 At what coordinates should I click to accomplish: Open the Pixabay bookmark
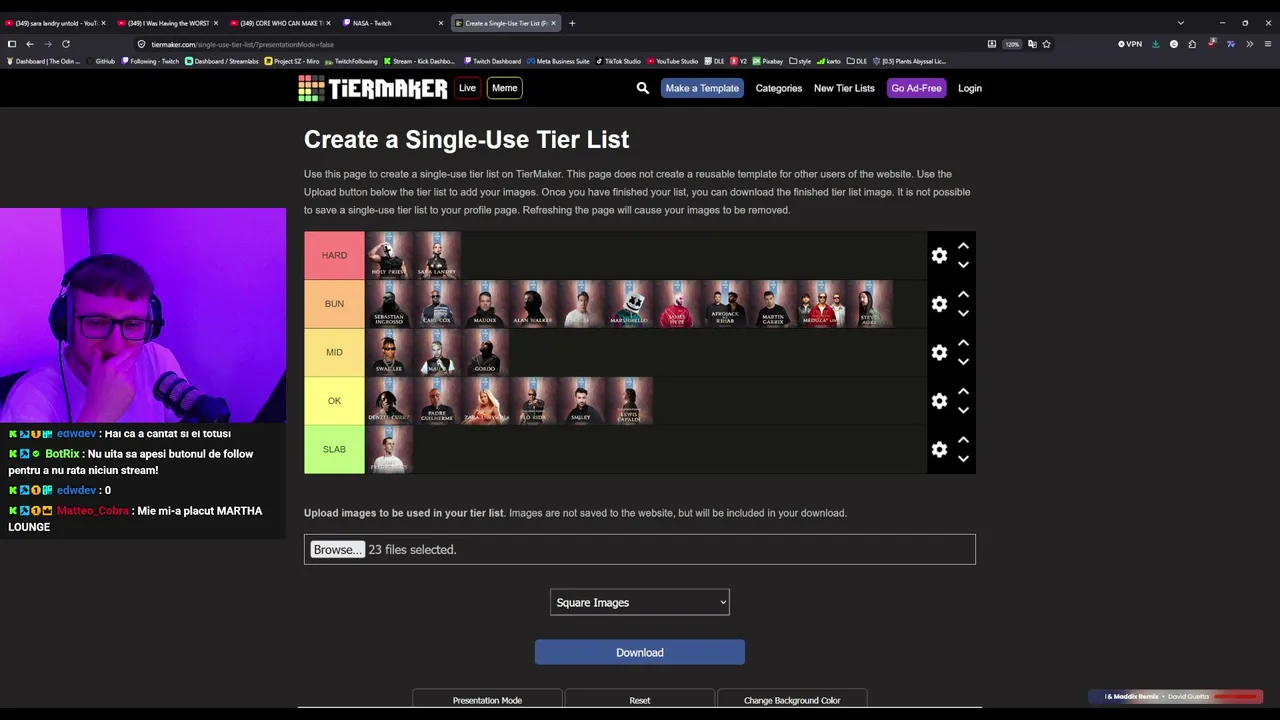(x=768, y=61)
